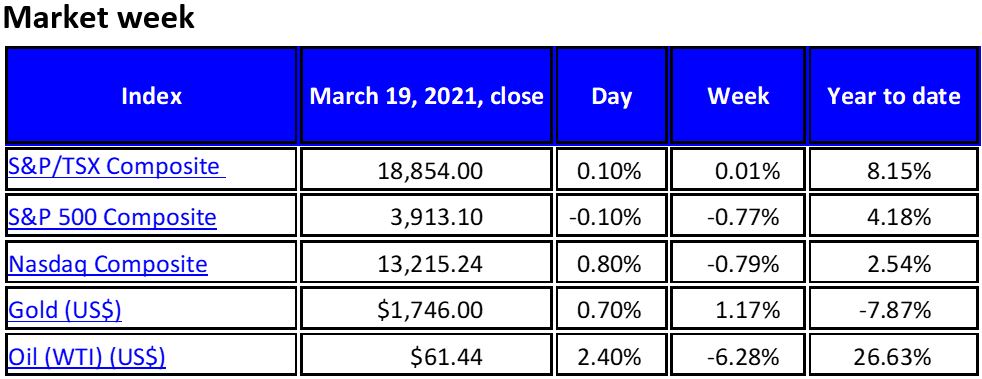Open the Gold (US$) link
Viewport: 982px width, 379px height.
coord(65,311)
